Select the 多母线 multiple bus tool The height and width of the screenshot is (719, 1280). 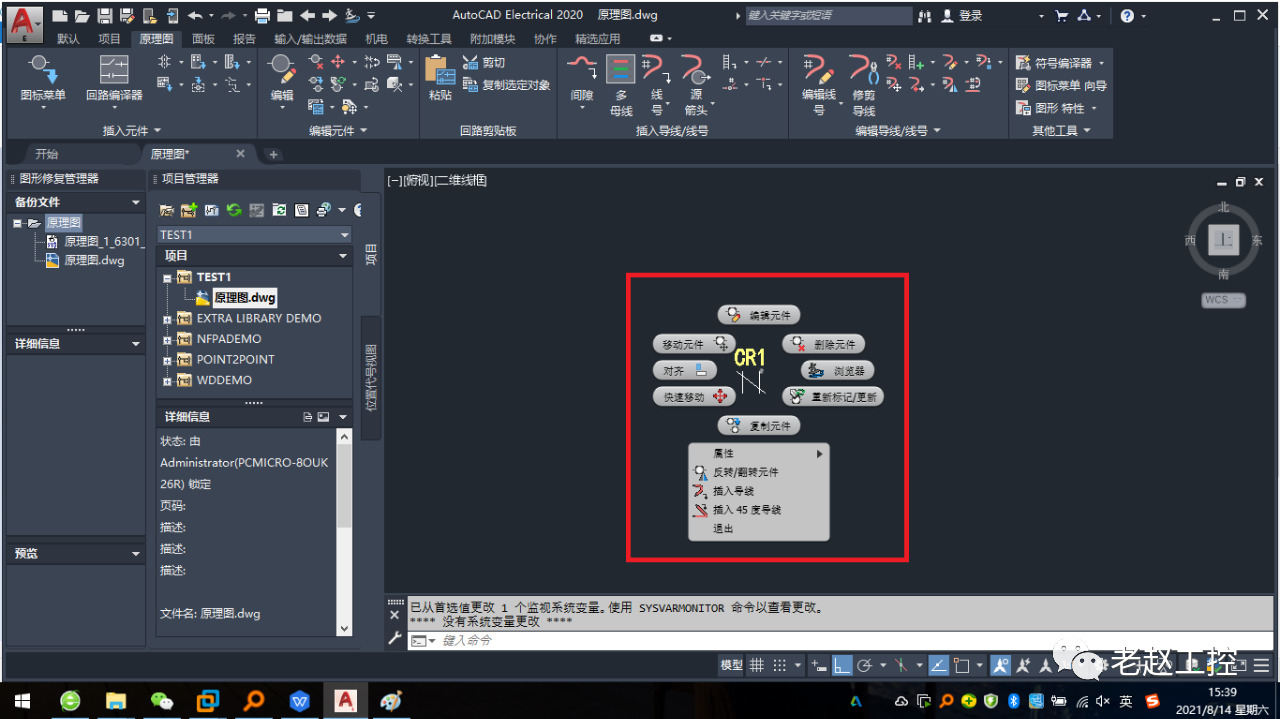(x=621, y=85)
